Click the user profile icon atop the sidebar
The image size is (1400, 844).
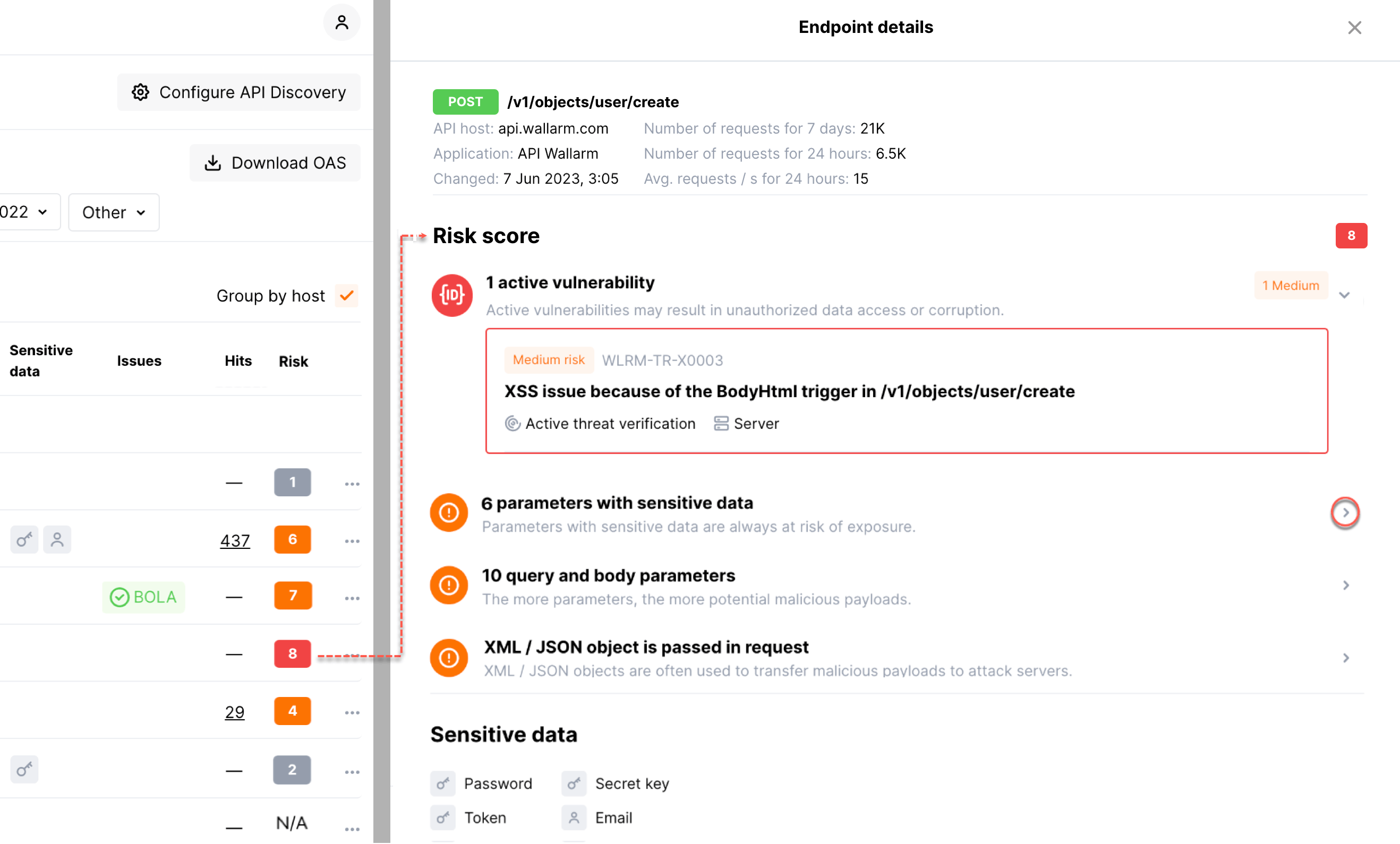tap(342, 22)
